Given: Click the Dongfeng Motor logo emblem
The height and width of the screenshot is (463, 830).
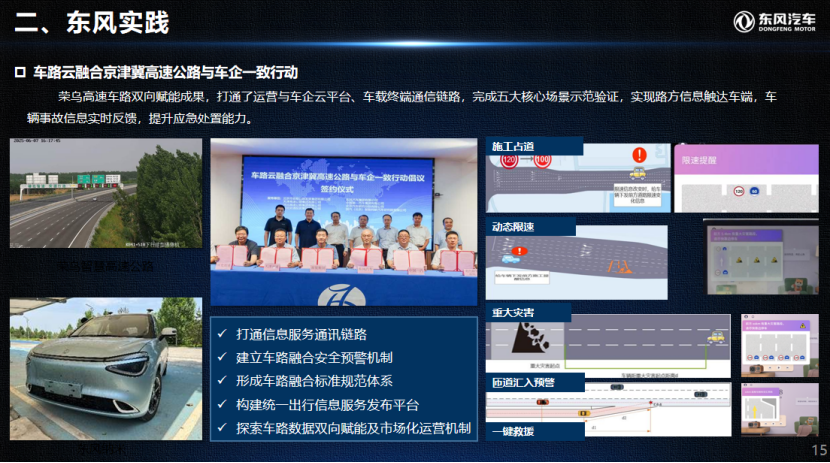Looking at the screenshot, I should point(742,22).
